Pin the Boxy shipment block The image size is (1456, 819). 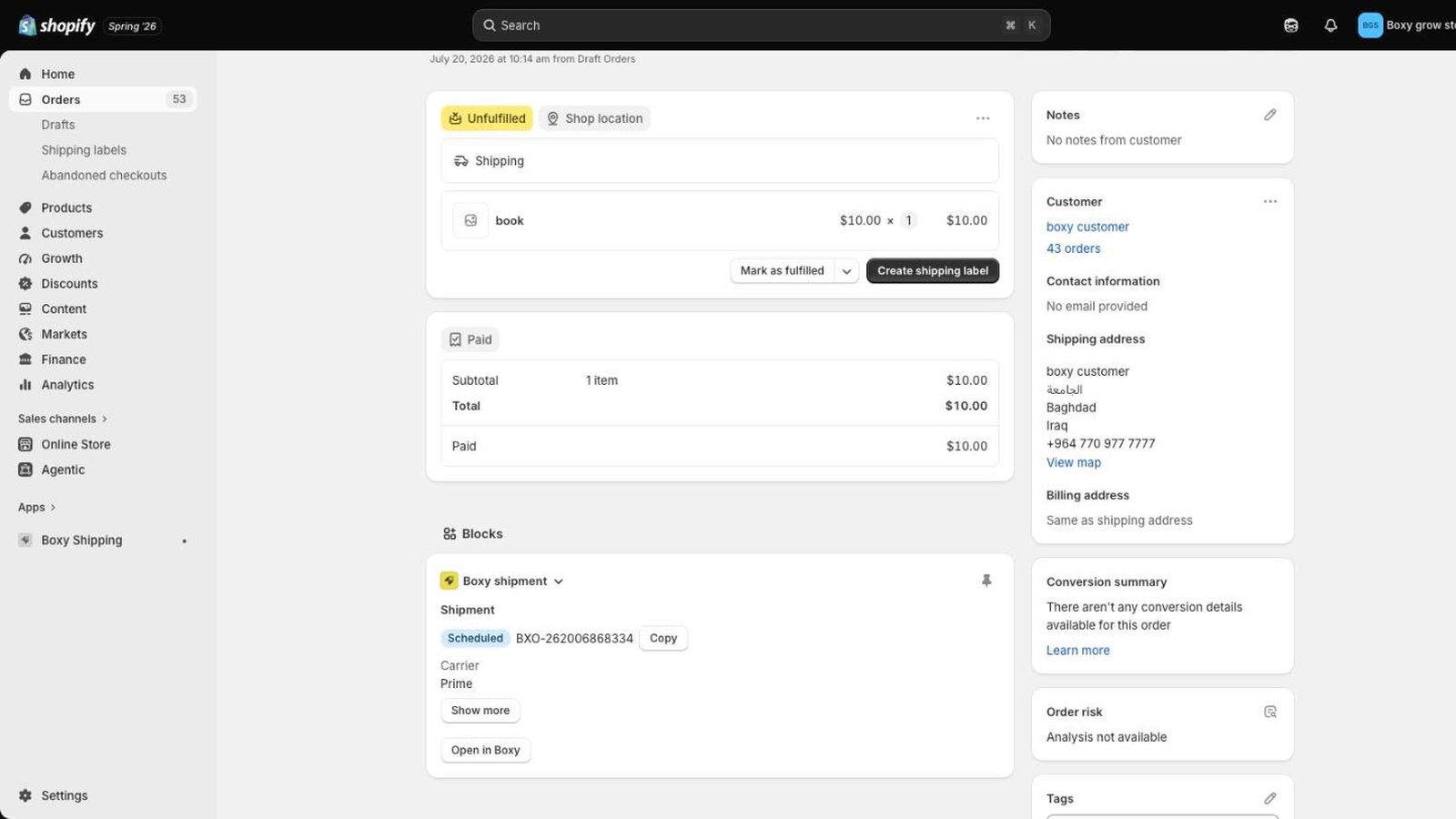click(x=986, y=581)
